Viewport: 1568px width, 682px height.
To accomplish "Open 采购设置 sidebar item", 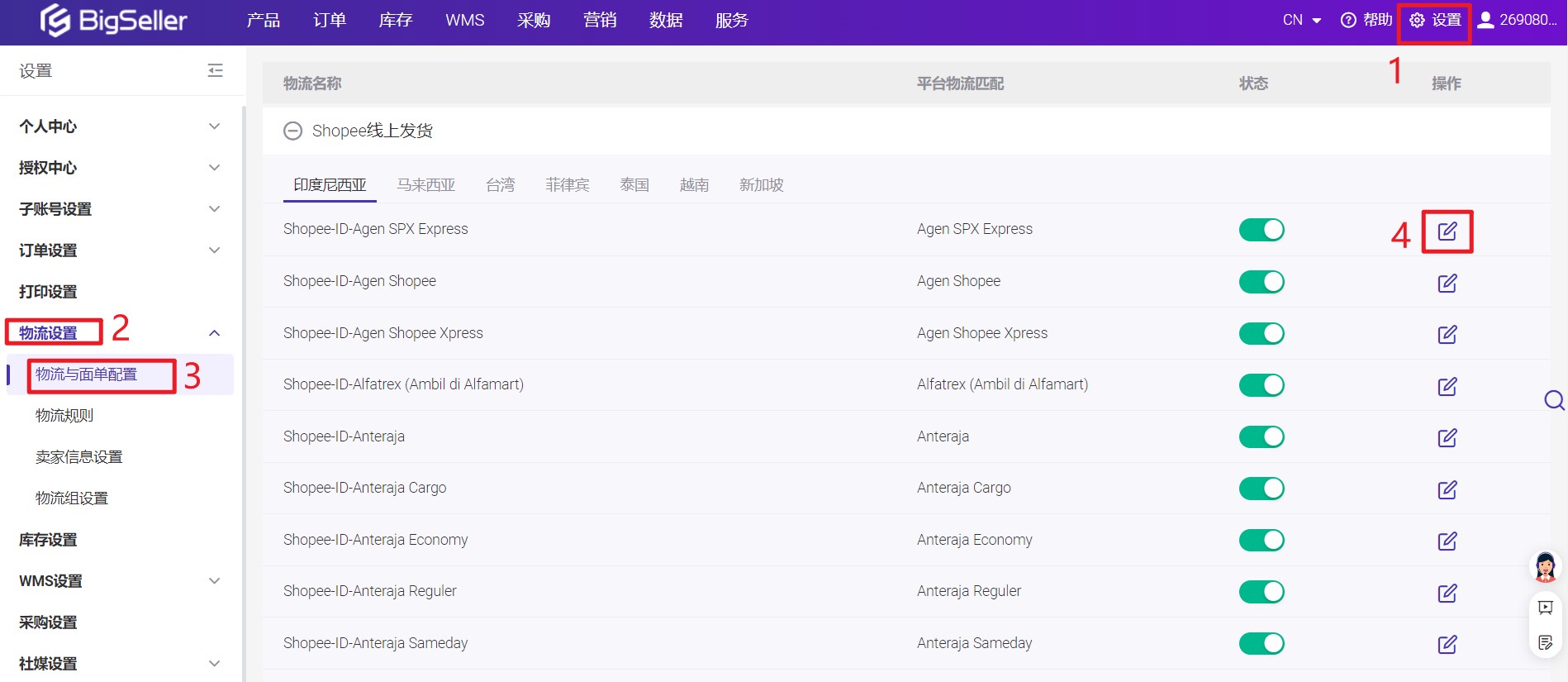I will tap(48, 622).
